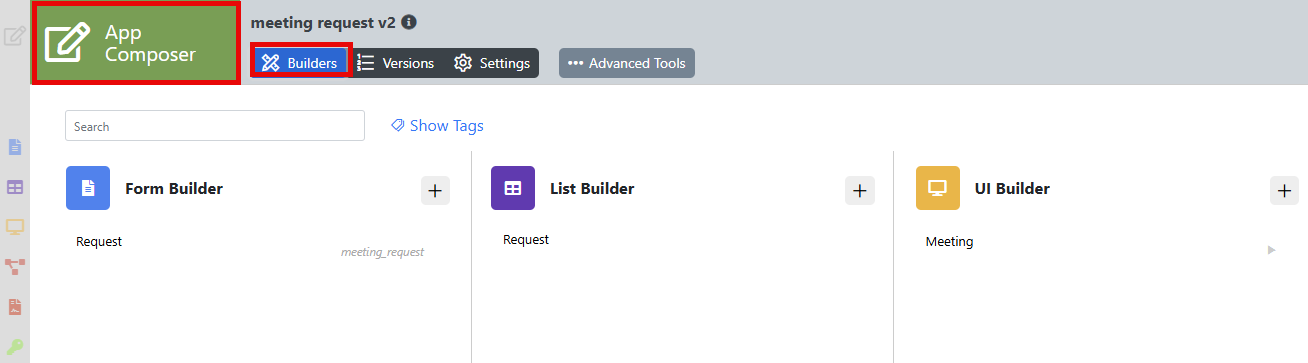Open the process flow icon in left rail

coord(15,267)
